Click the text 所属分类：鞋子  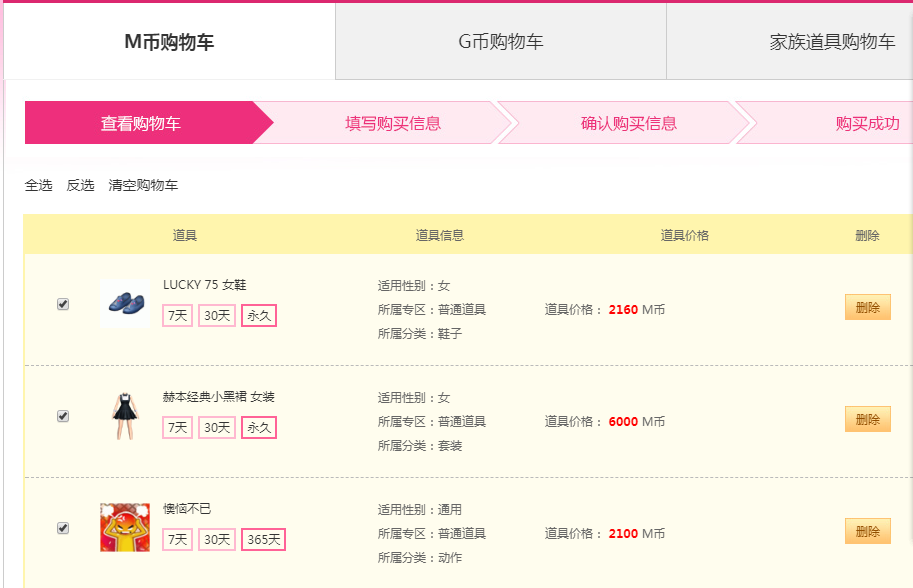(x=420, y=334)
